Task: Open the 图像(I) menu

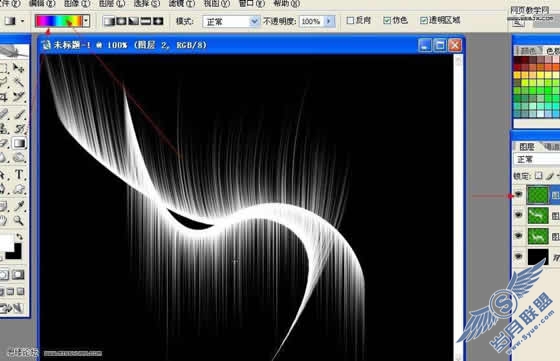Action: pos(77,4)
